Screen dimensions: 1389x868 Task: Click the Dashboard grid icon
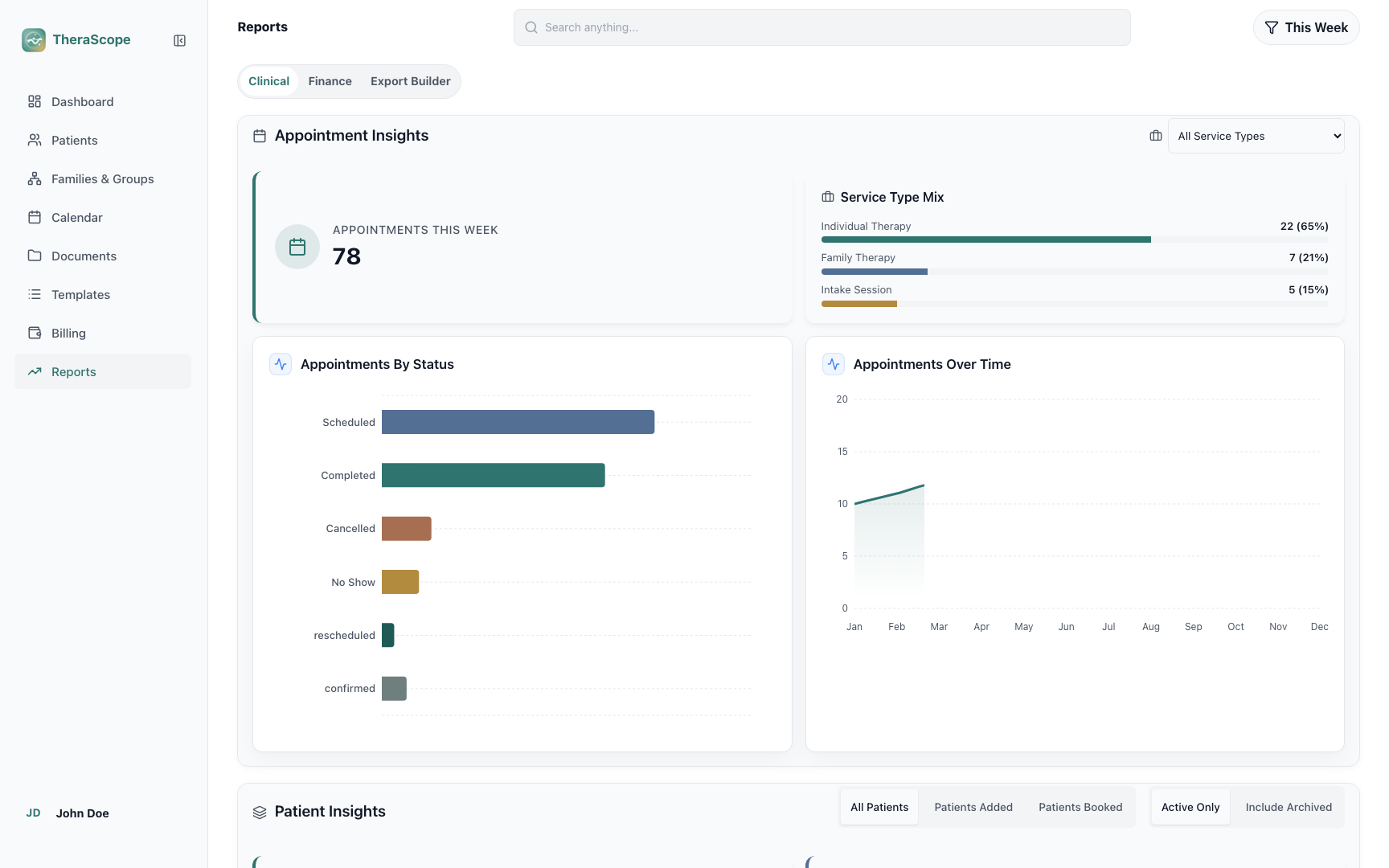[x=35, y=101]
